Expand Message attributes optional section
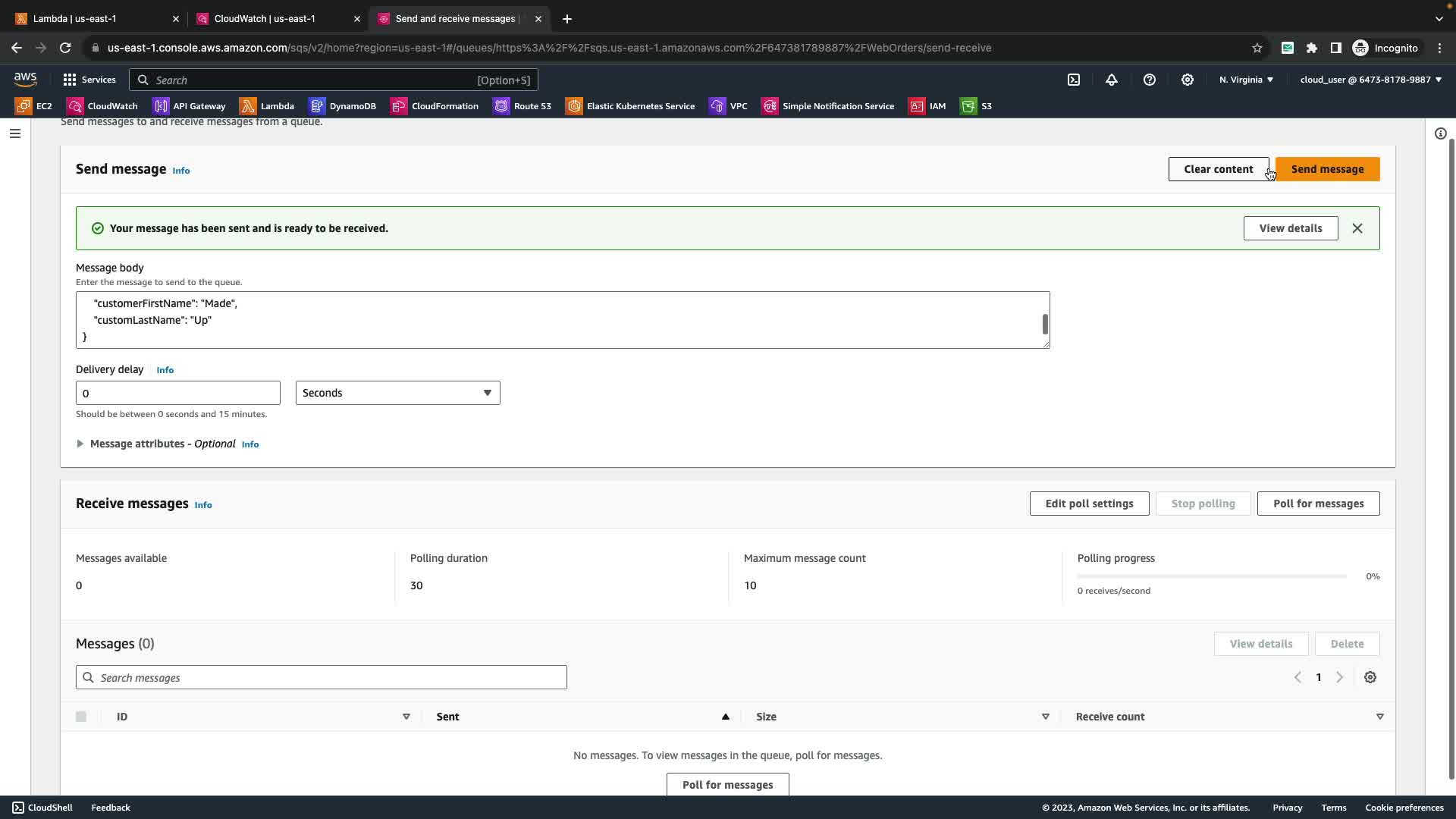 (x=80, y=444)
